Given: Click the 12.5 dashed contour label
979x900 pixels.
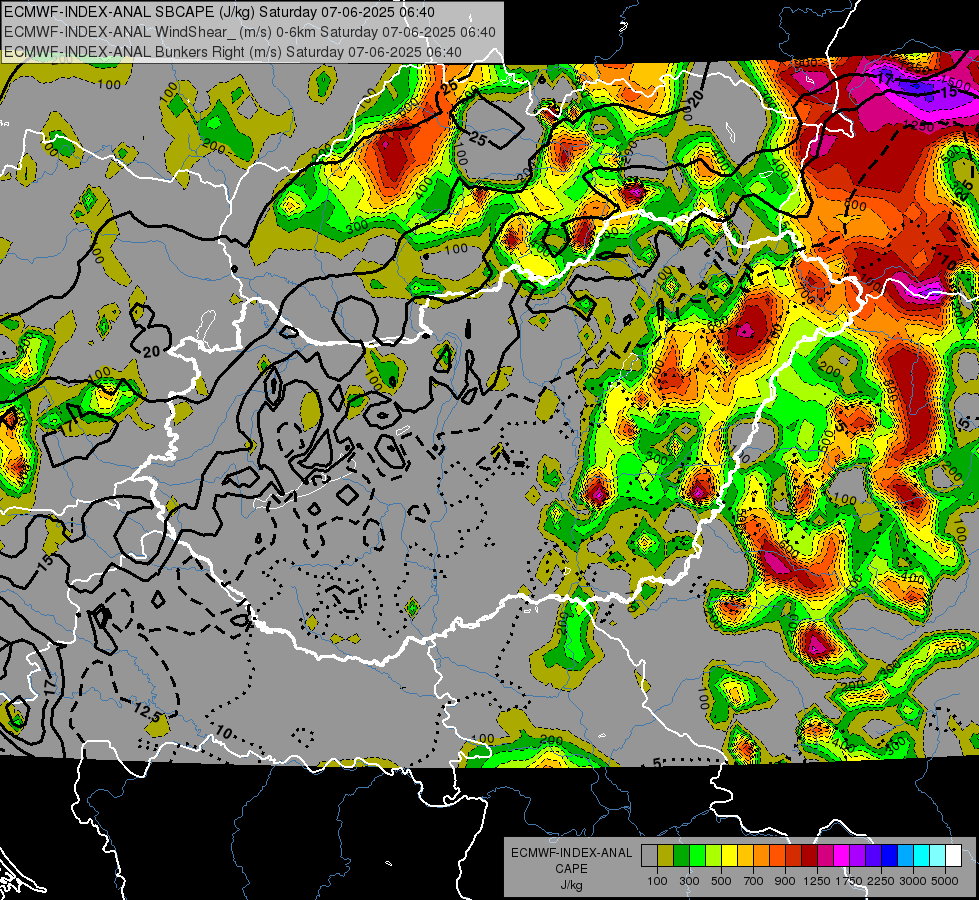Looking at the screenshot, I should tap(148, 711).
